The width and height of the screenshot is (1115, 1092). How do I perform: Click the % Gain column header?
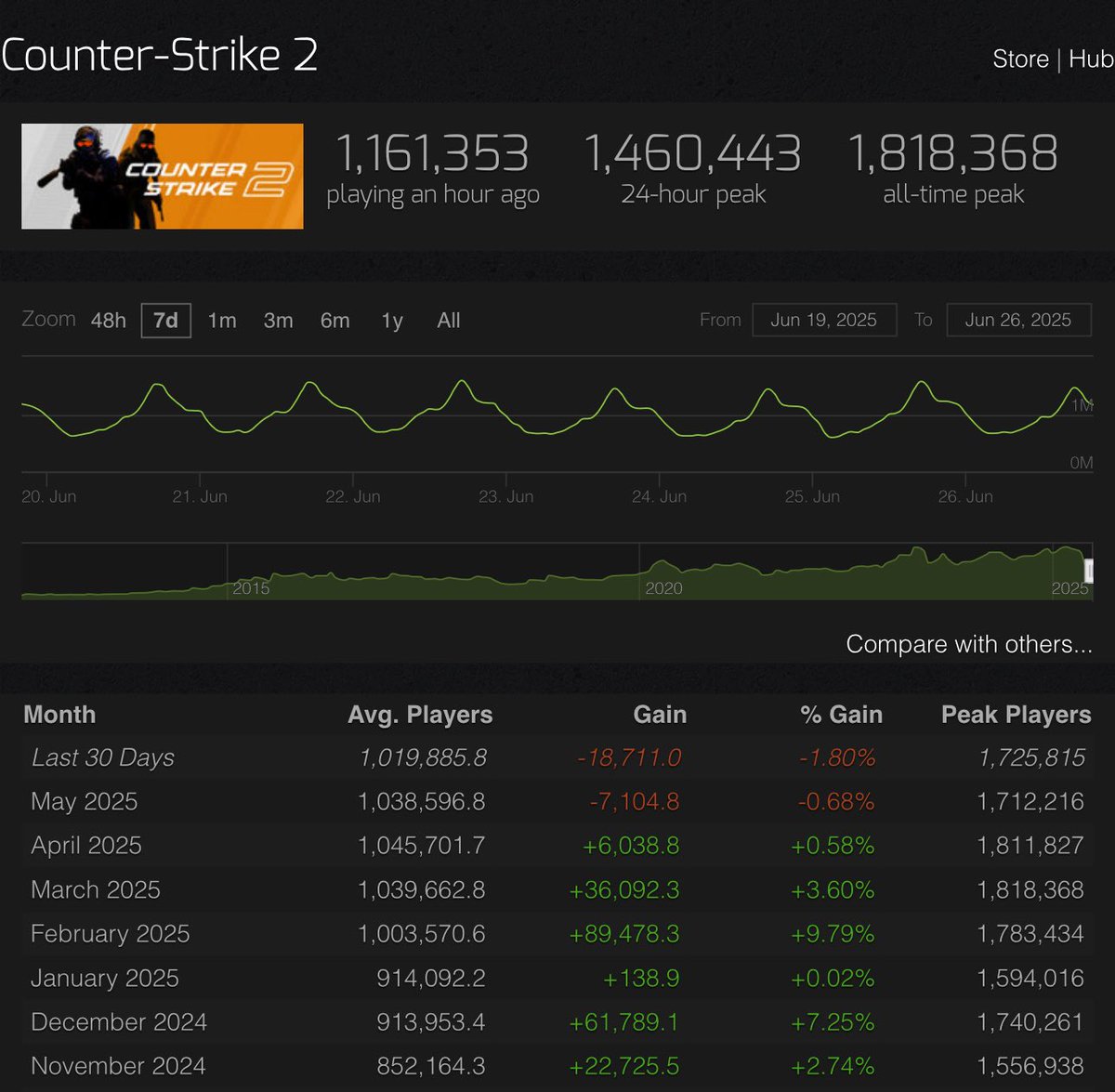841,715
